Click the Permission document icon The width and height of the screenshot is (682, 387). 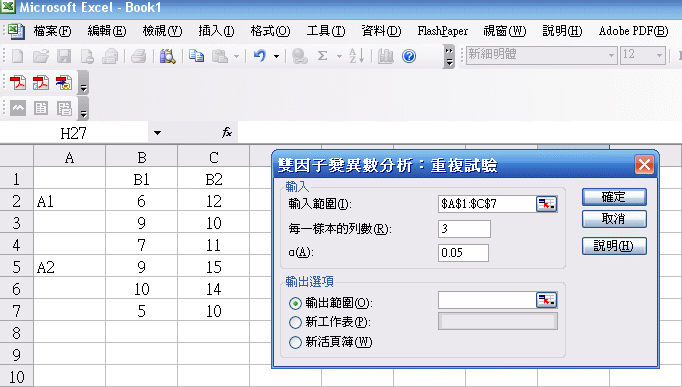pyautogui.click(x=87, y=56)
